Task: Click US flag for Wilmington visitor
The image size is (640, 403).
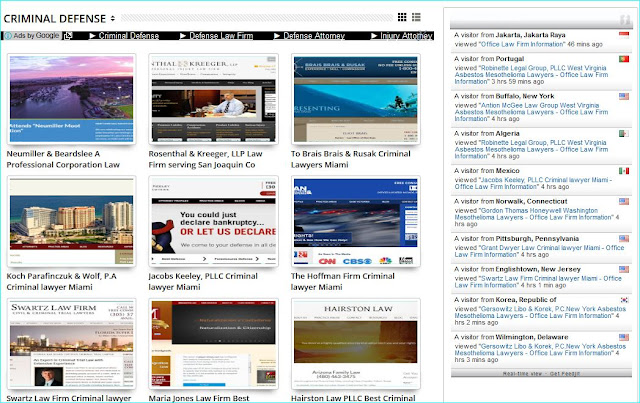Action: point(624,337)
